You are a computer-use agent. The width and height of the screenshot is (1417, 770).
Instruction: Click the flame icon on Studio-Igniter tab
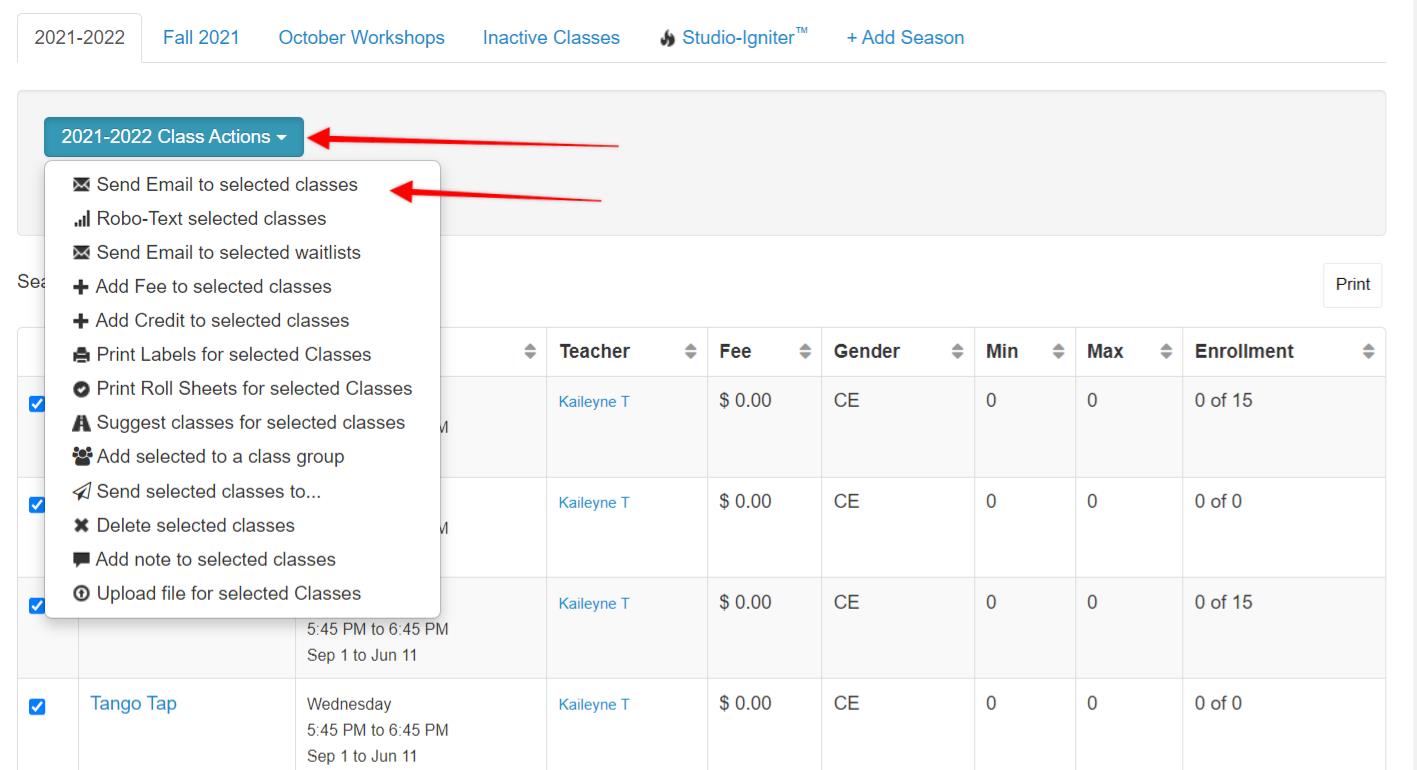pos(667,38)
